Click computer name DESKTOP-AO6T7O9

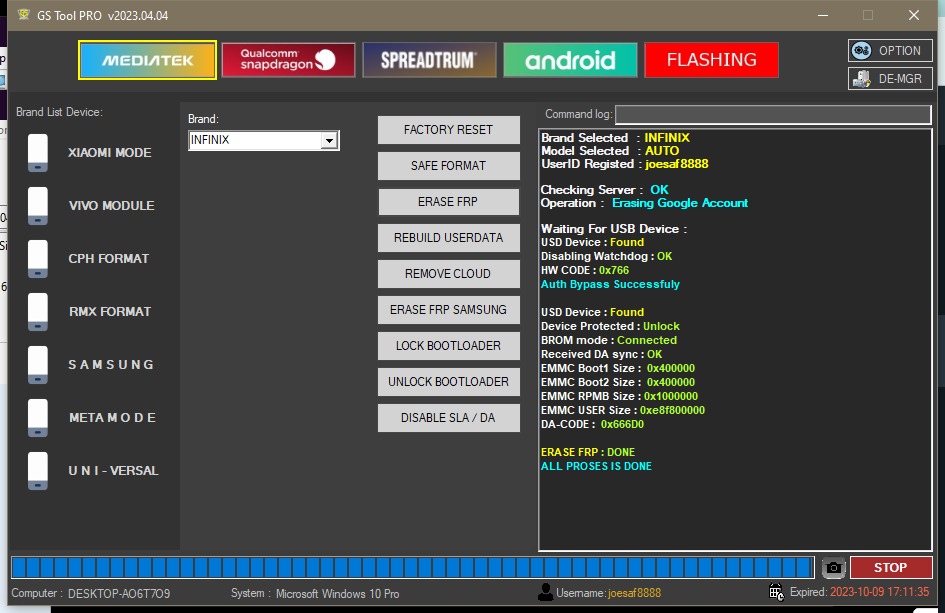pos(119,594)
